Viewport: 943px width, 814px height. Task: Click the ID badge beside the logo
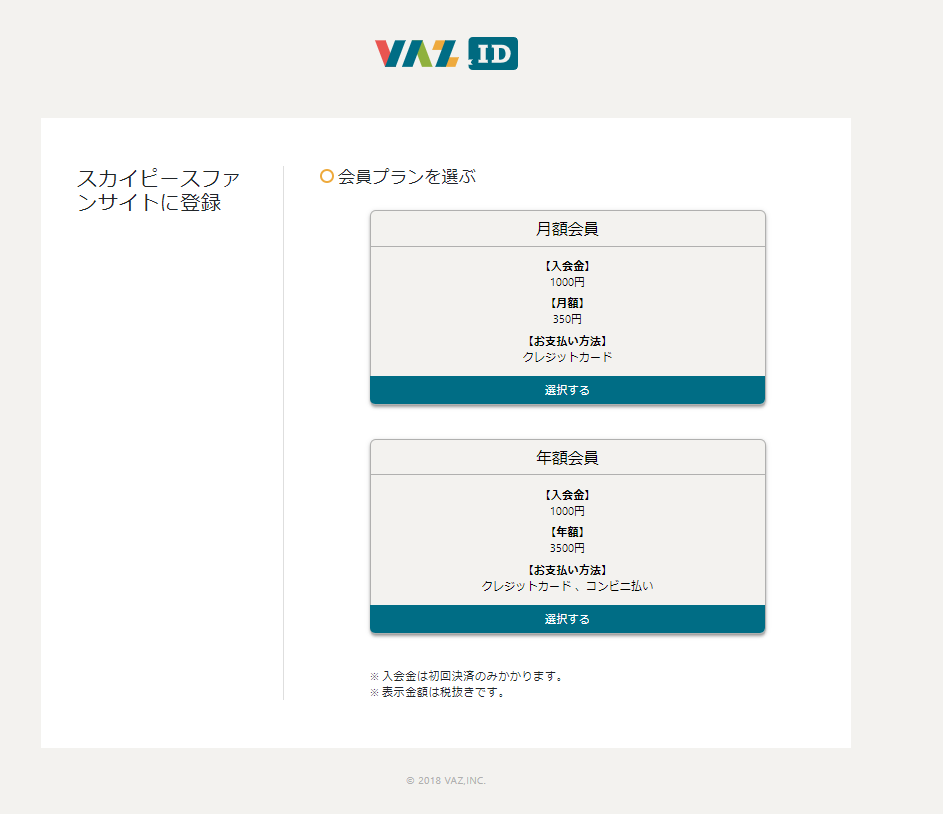coord(492,54)
